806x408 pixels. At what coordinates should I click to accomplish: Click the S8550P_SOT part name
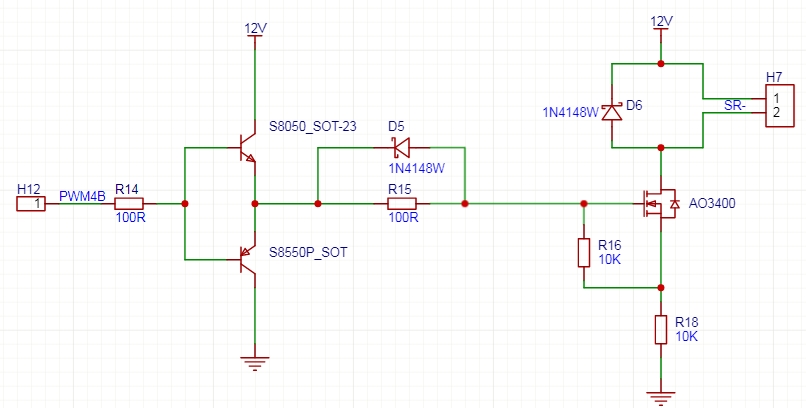tap(308, 252)
